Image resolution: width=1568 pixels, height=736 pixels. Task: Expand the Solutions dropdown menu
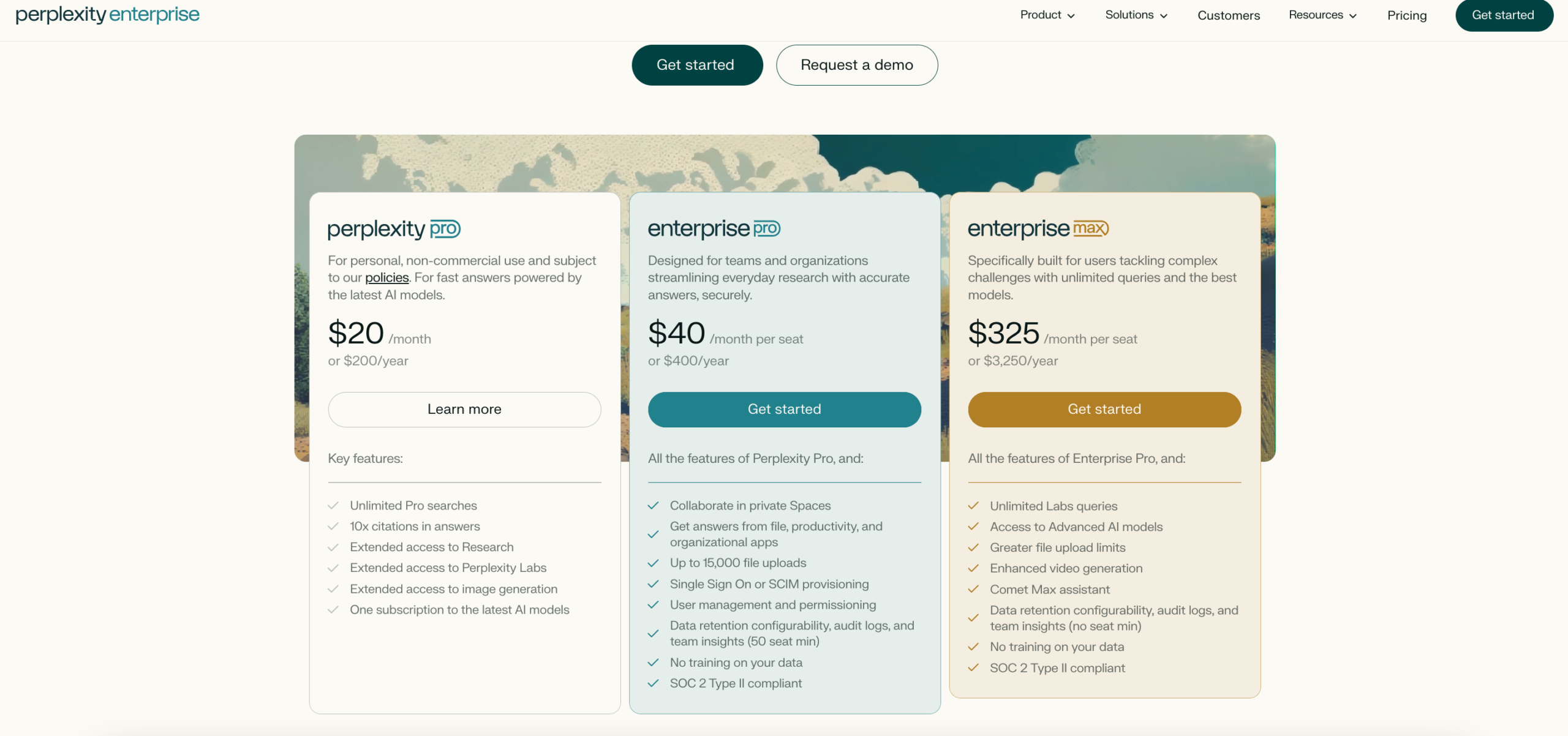(1136, 15)
